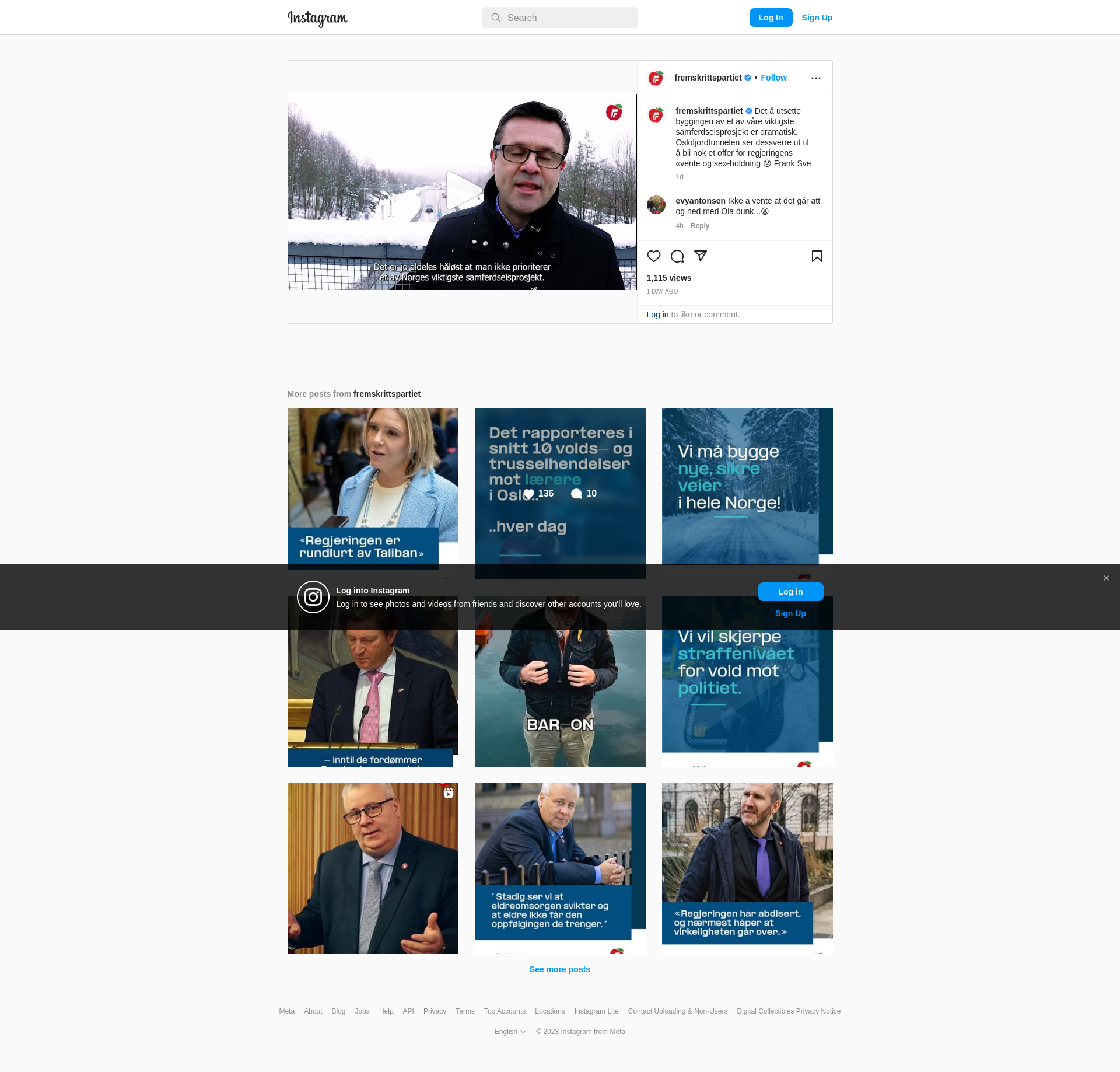The height and width of the screenshot is (1072, 1120).
Task: Close the Log into Instagram banner
Action: (x=1106, y=578)
